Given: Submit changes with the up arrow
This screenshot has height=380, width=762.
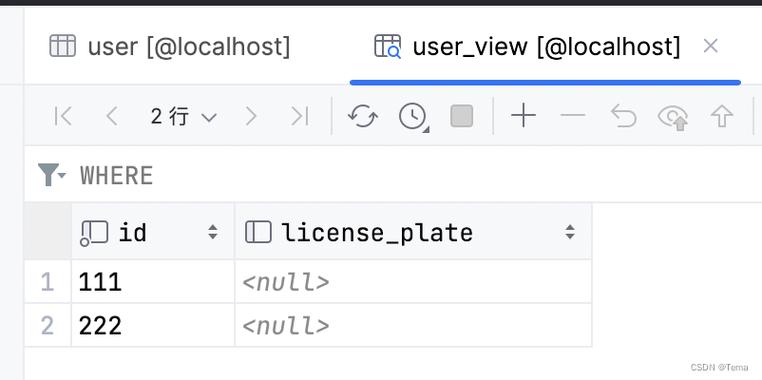Looking at the screenshot, I should coord(722,117).
